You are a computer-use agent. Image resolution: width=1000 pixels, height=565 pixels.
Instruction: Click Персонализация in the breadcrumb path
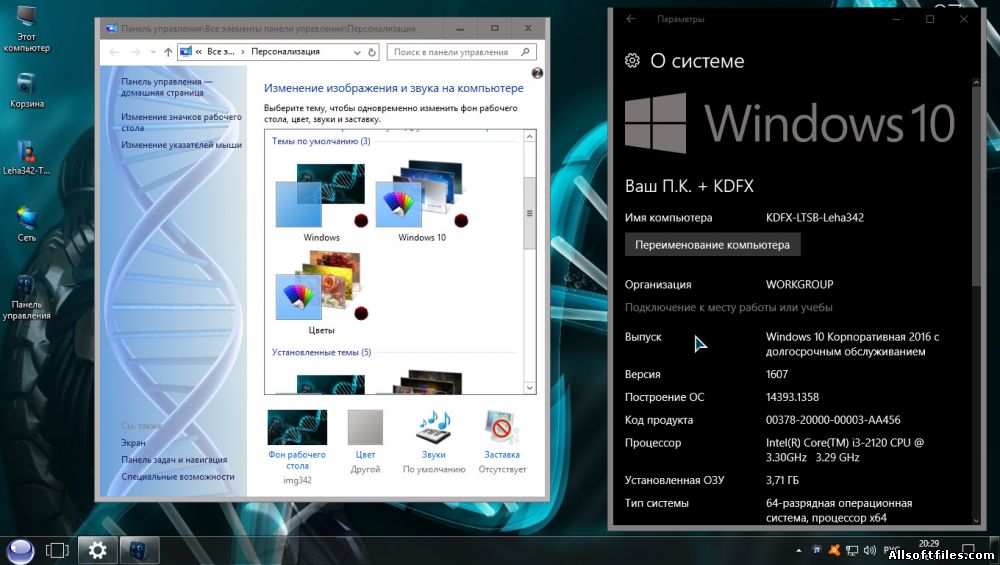pyautogui.click(x=285, y=52)
